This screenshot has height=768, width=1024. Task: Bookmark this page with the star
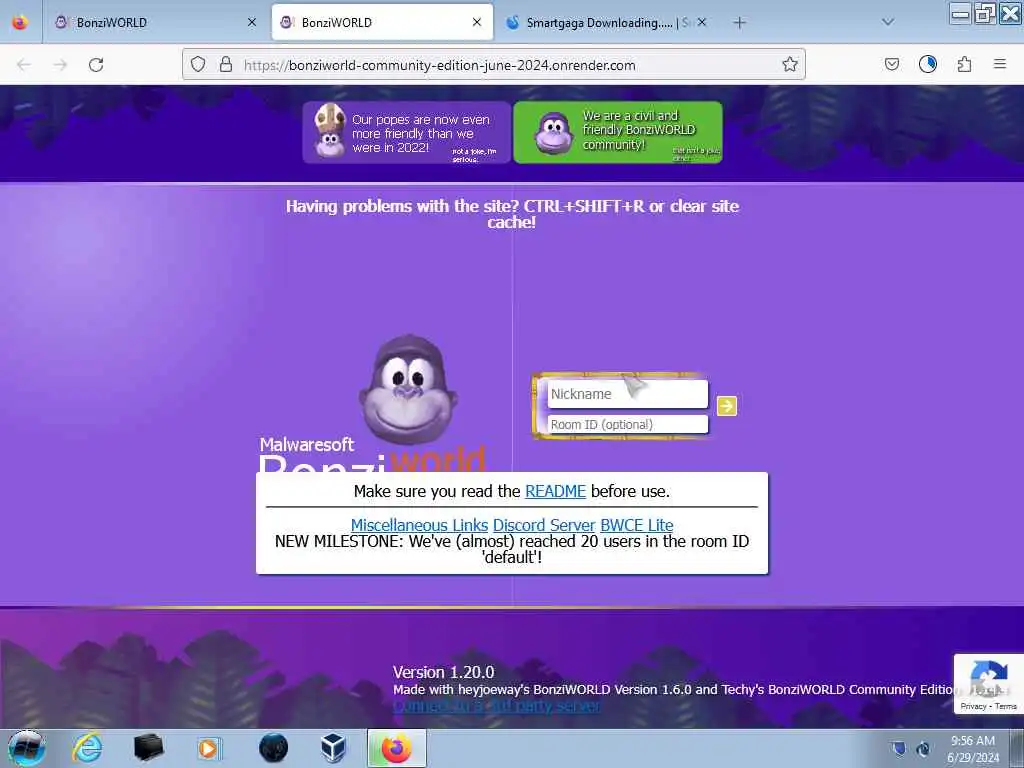click(790, 64)
